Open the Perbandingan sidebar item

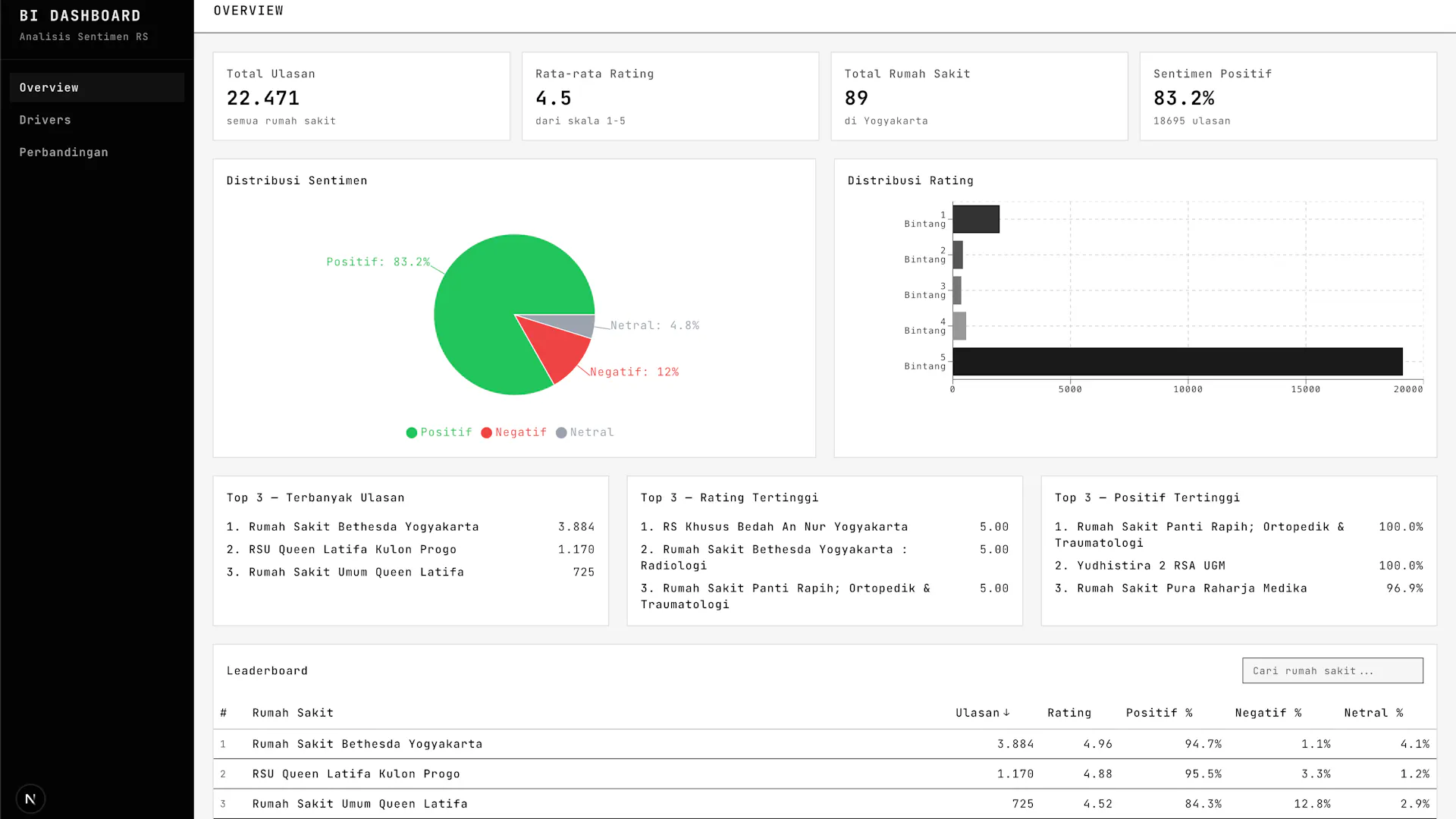97,152
